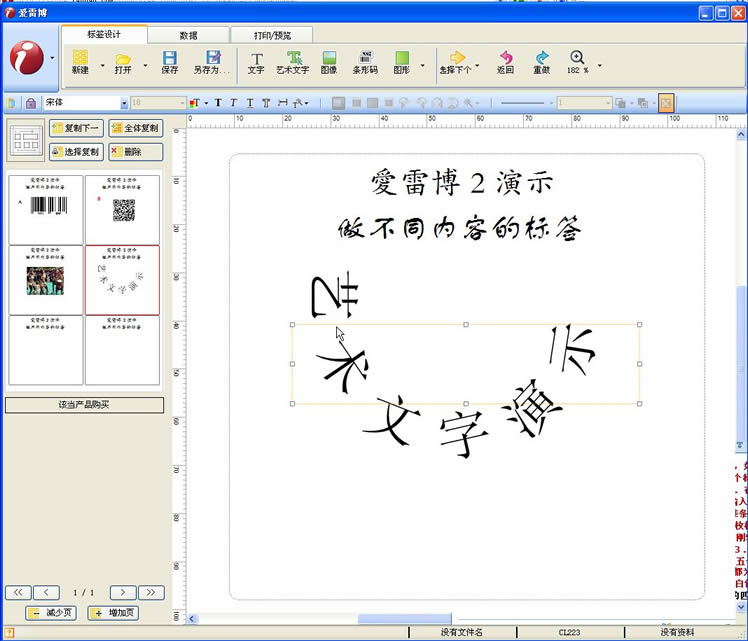This screenshot has width=748, height=641.
Task: Click the 减少页 remove page button
Action: 51,613
